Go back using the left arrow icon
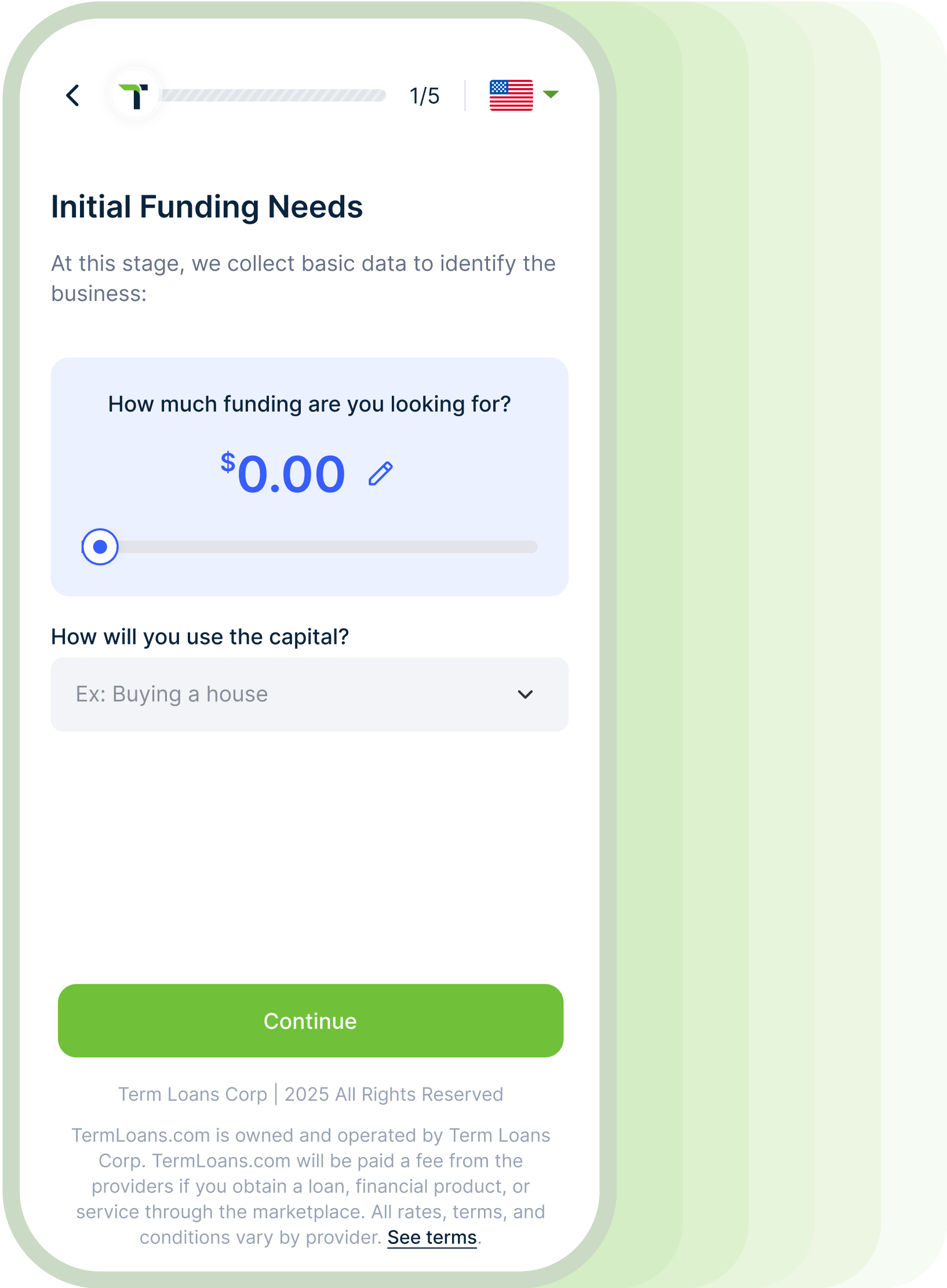The image size is (947, 1288). [73, 96]
